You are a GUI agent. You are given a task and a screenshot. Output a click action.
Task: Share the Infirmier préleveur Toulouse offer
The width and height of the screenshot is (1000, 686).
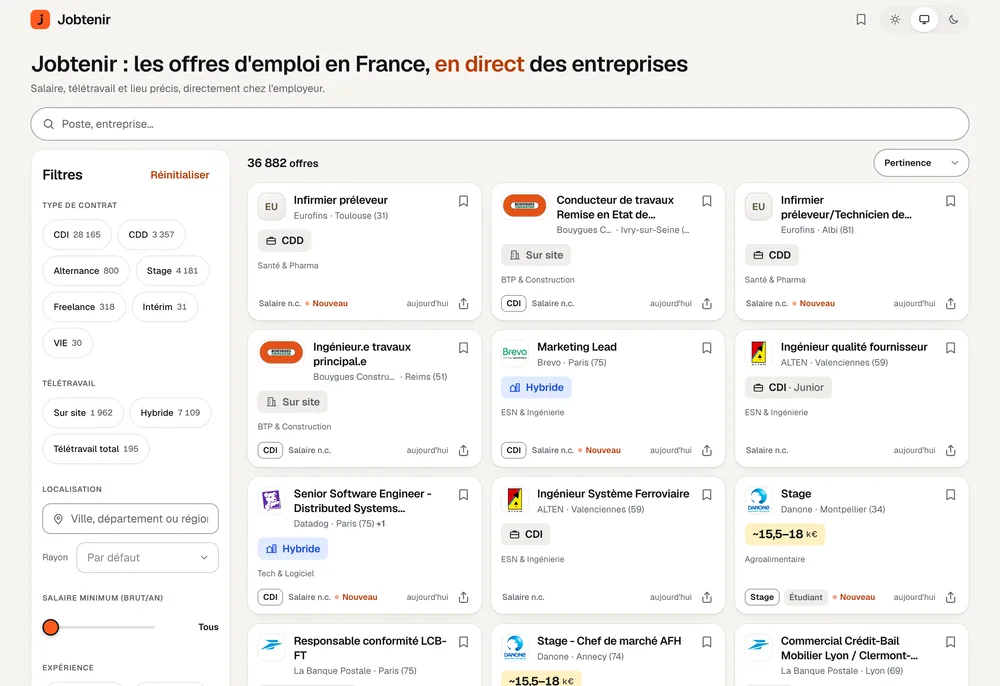click(464, 303)
